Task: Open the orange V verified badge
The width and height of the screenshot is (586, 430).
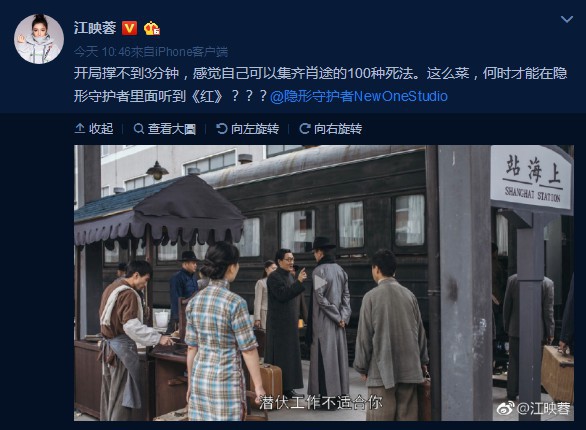Action: coord(129,28)
